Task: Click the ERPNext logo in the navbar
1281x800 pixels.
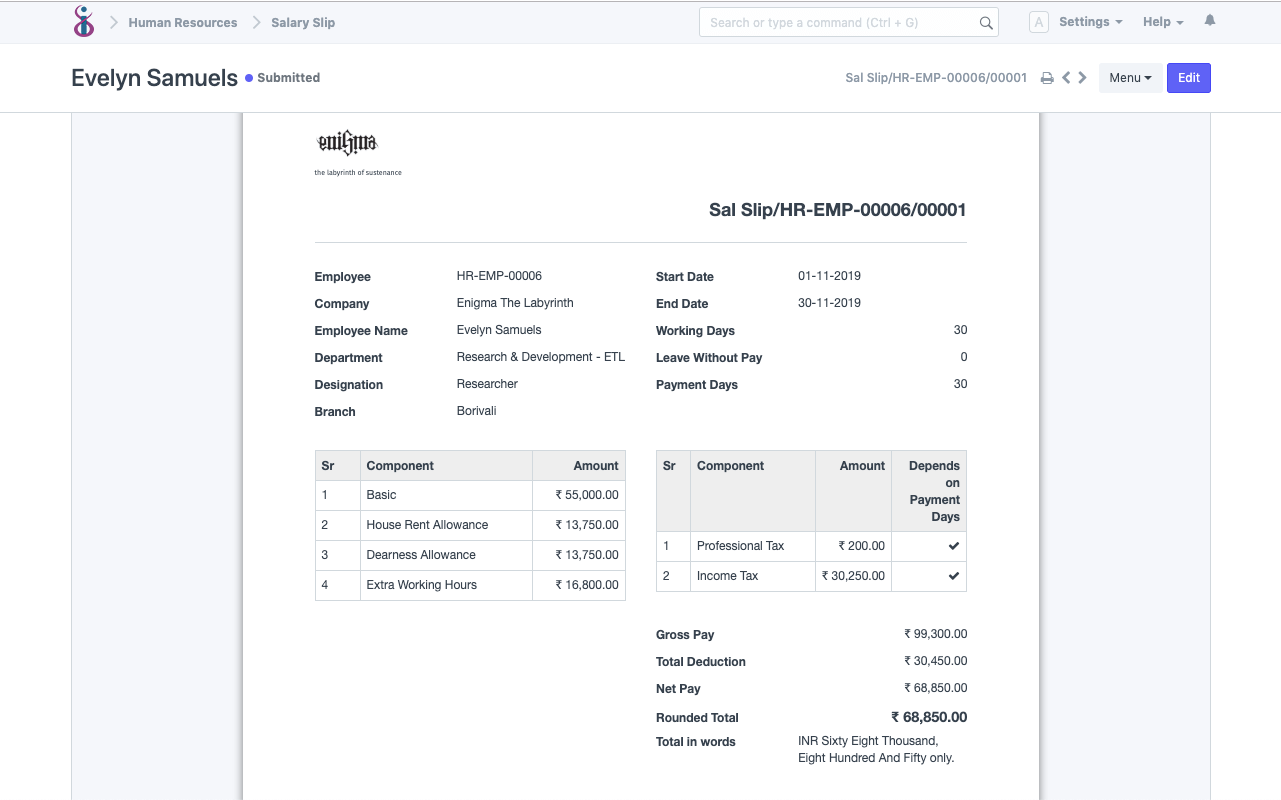Action: [83, 21]
